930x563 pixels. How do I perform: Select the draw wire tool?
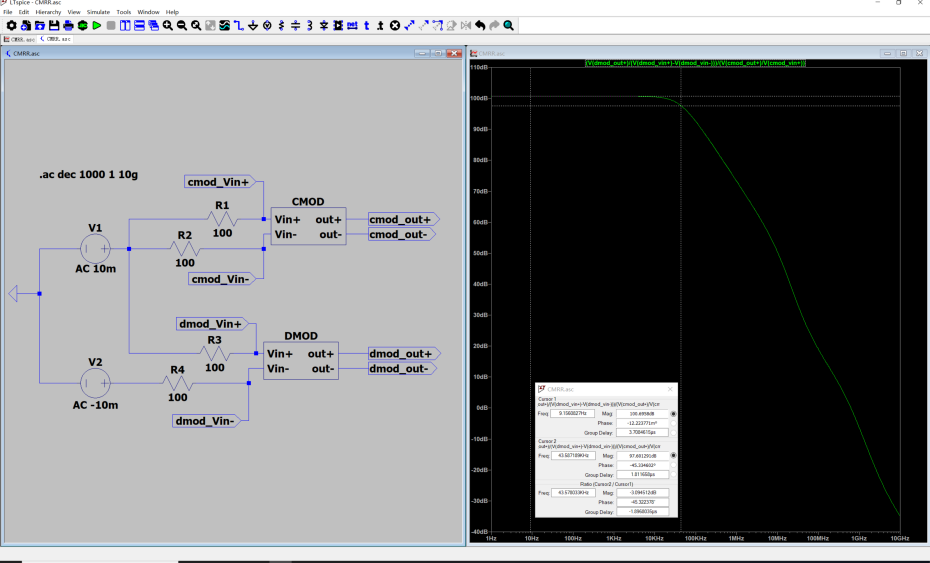pyautogui.click(x=238, y=26)
